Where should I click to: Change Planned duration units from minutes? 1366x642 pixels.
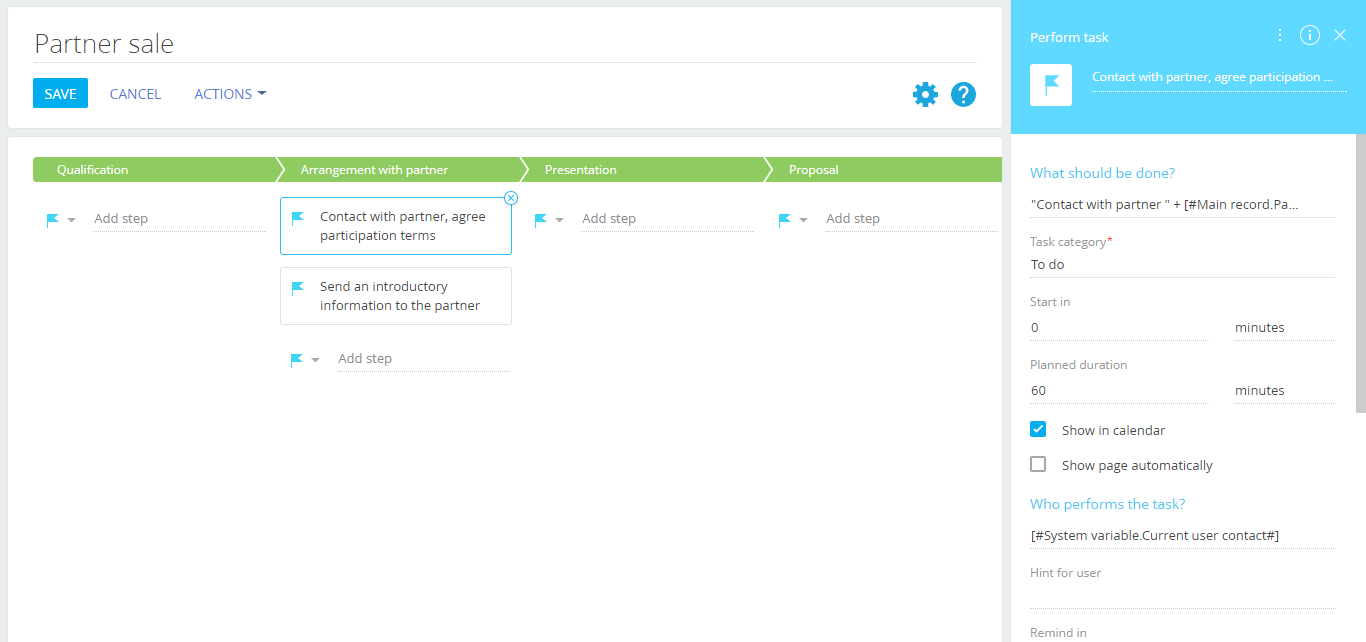point(1284,391)
